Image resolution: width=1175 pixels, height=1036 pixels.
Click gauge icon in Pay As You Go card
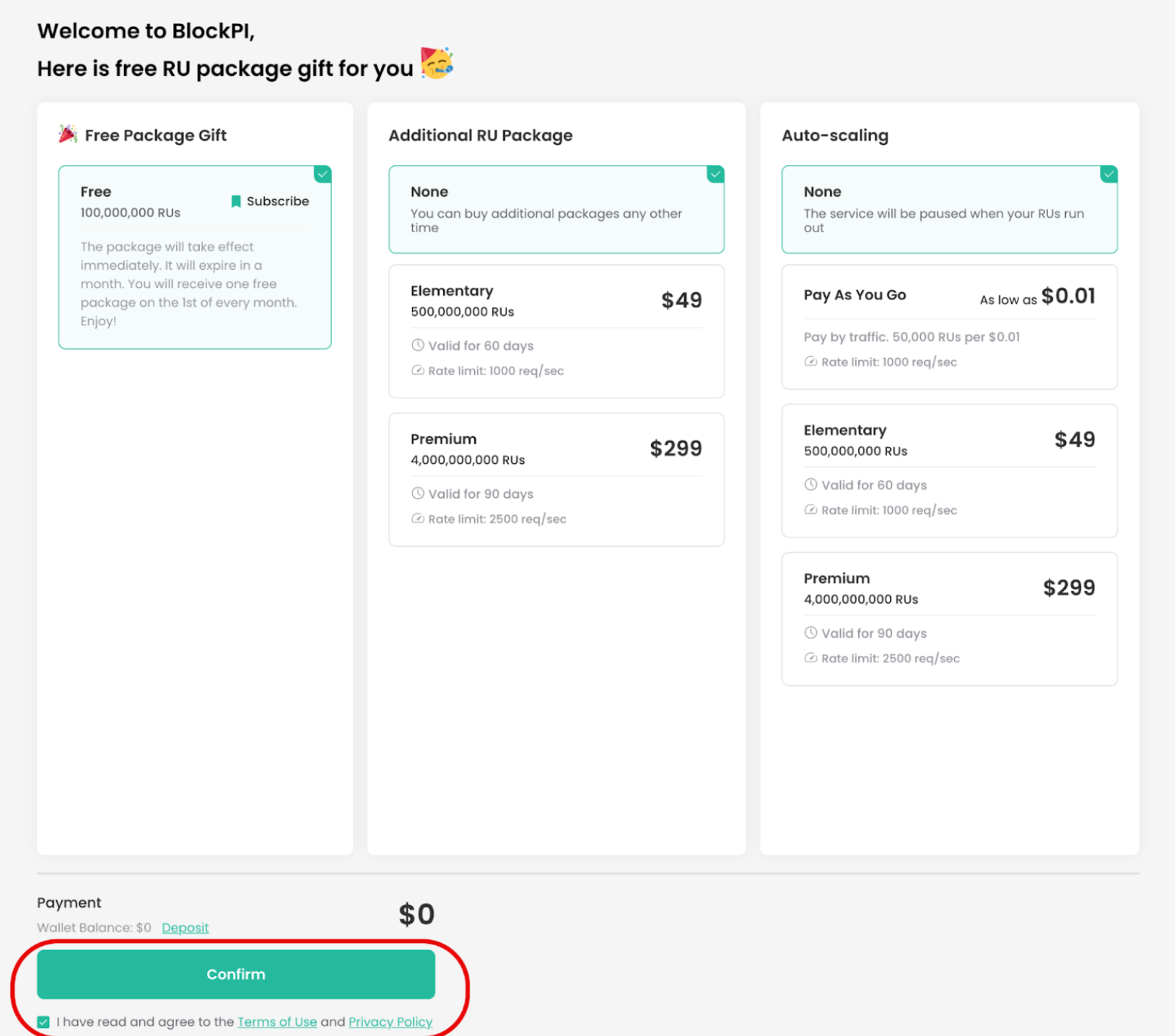[811, 361]
